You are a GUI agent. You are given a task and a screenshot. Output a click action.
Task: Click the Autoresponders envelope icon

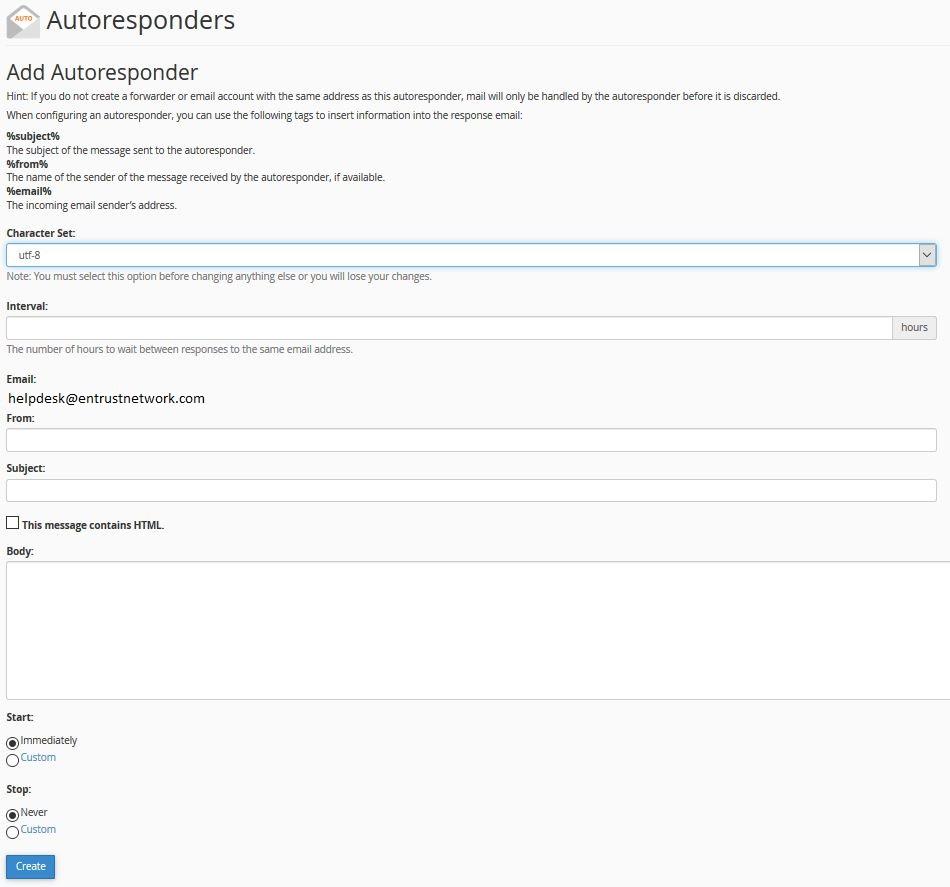[x=23, y=22]
